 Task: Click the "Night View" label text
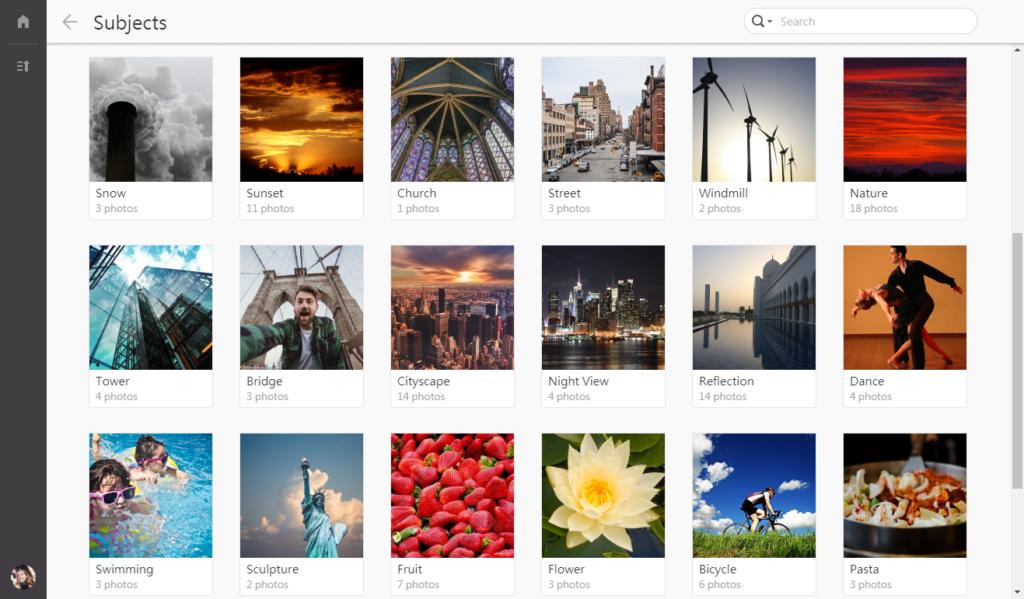pos(578,381)
